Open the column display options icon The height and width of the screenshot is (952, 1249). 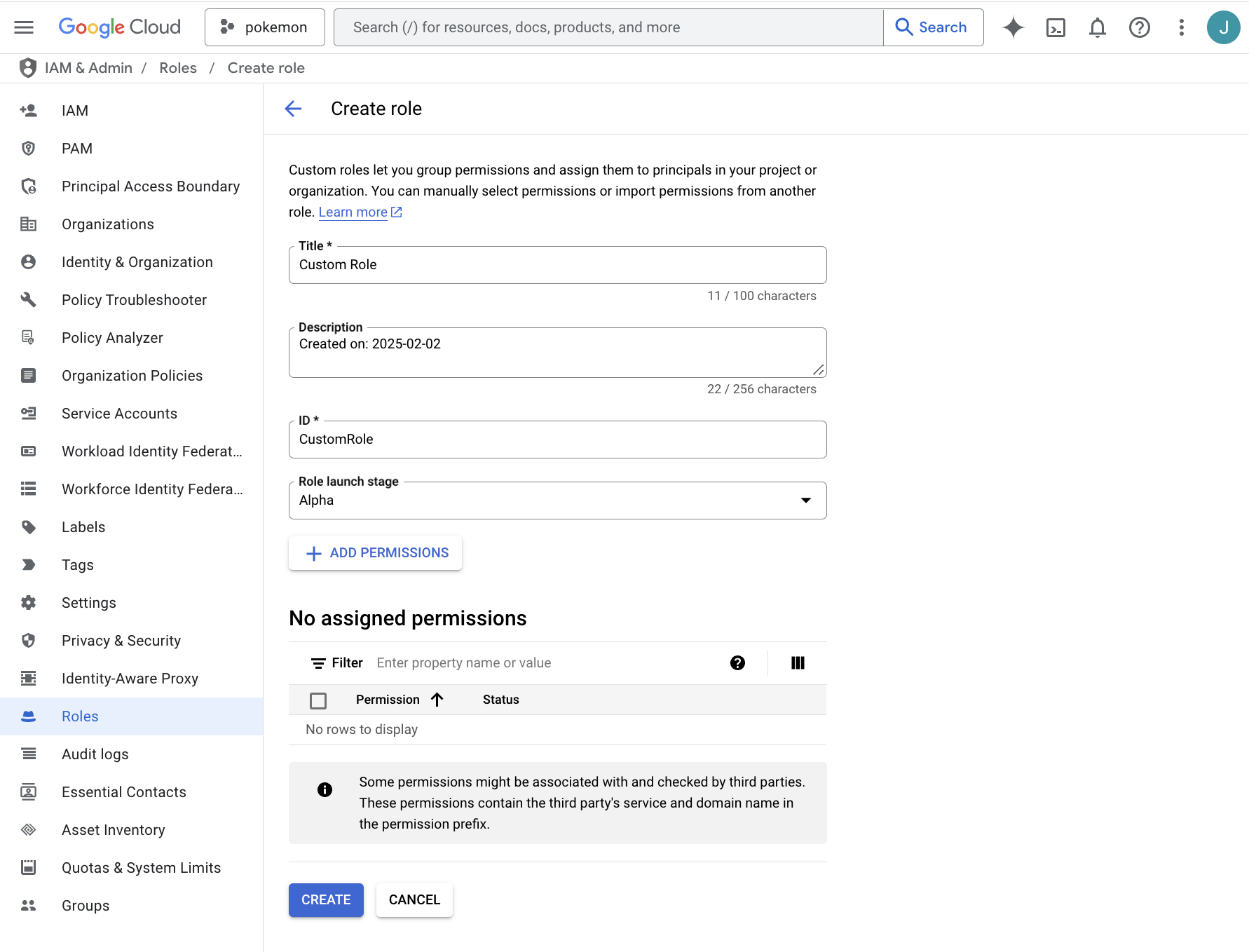tap(798, 663)
